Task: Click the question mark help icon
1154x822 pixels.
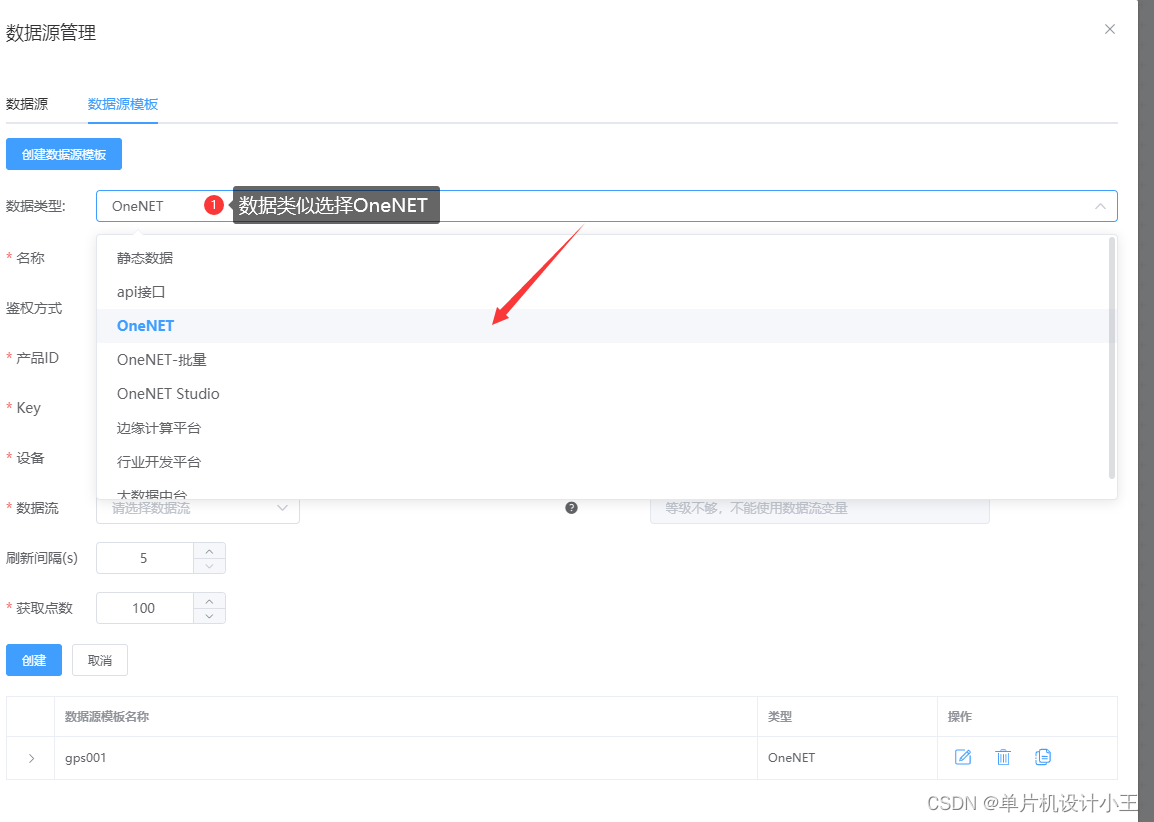Action: (571, 508)
